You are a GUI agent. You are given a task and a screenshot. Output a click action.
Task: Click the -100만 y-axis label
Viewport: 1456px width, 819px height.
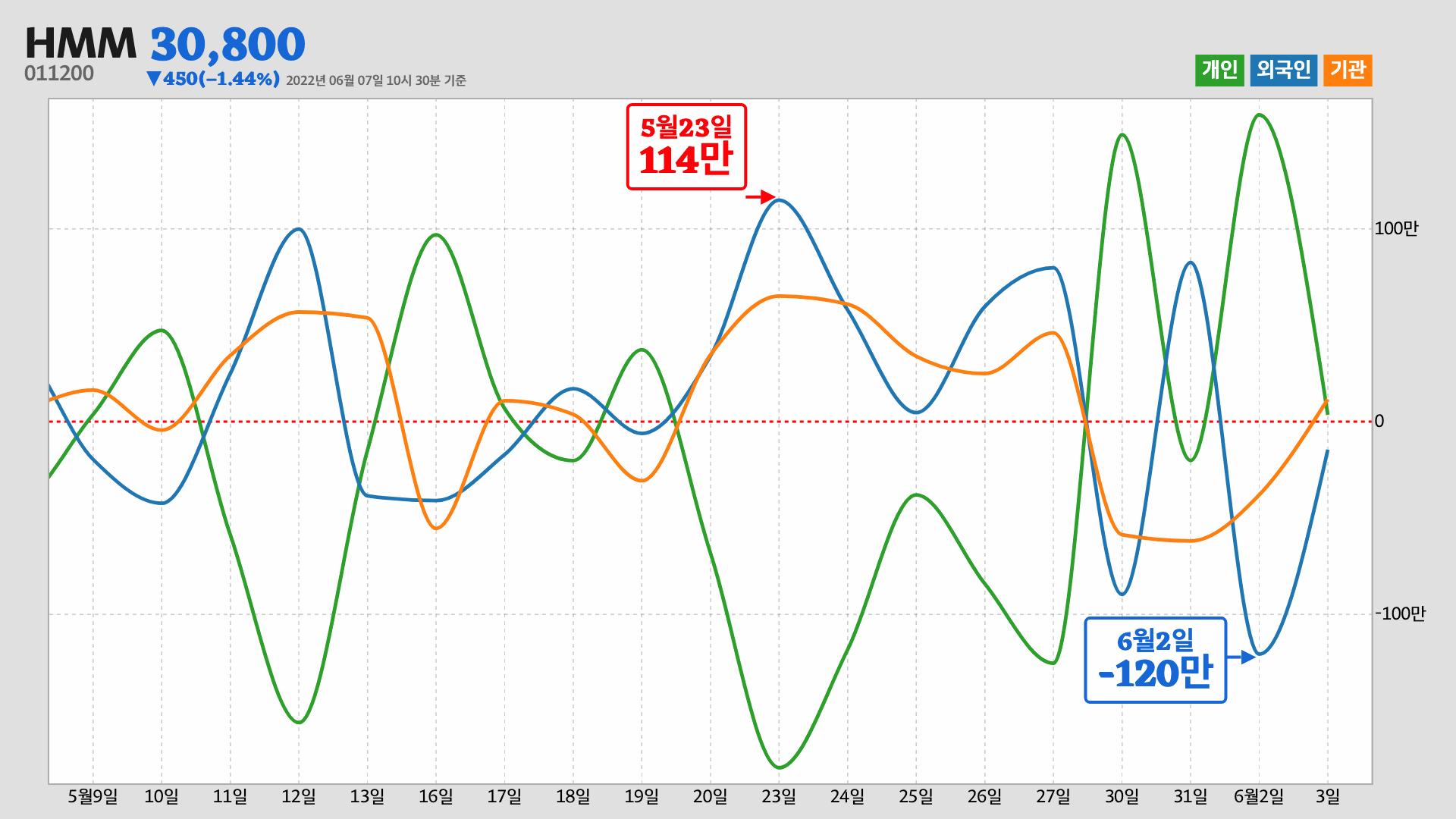(1400, 613)
